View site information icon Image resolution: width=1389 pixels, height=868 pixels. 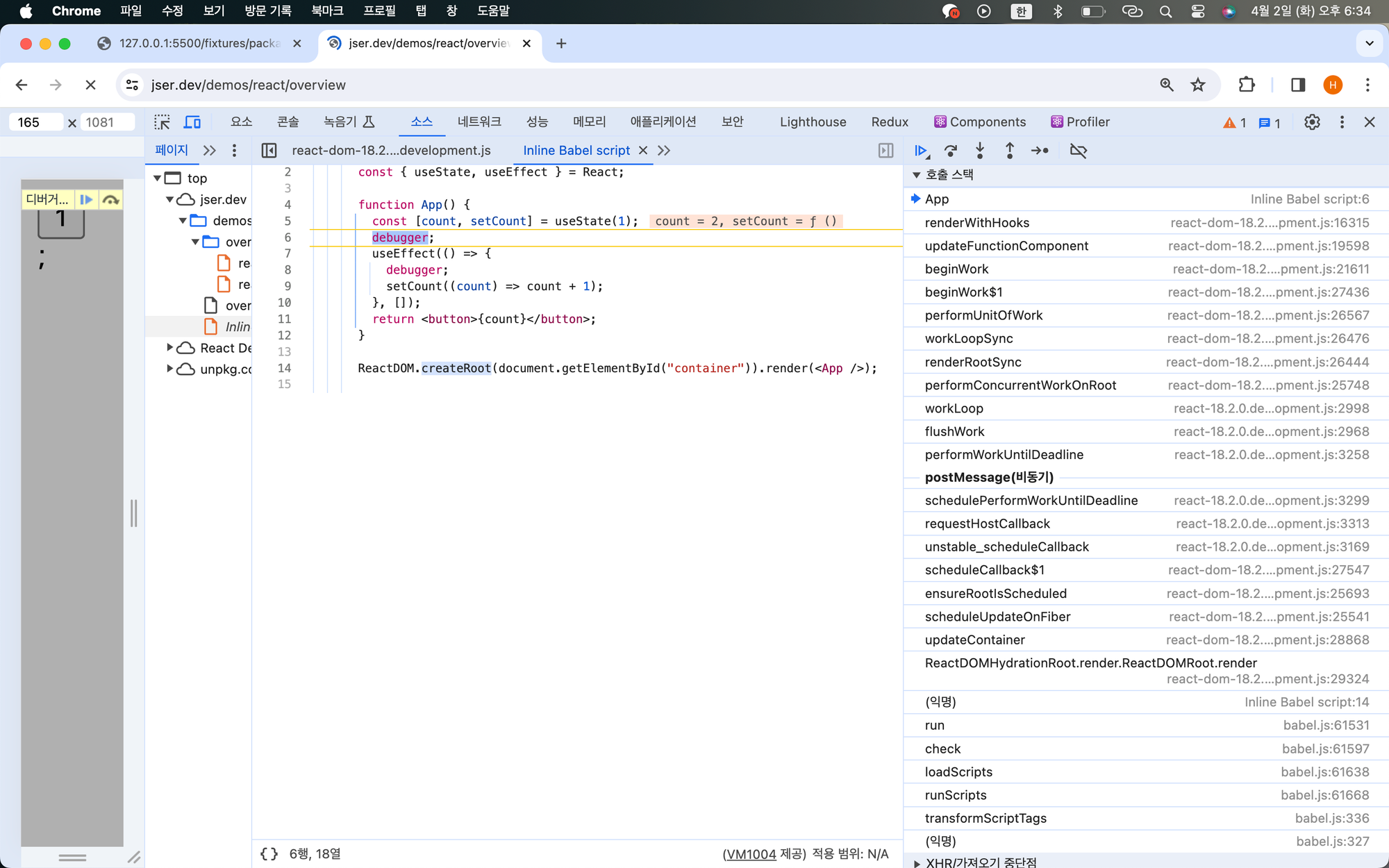pyautogui.click(x=132, y=85)
